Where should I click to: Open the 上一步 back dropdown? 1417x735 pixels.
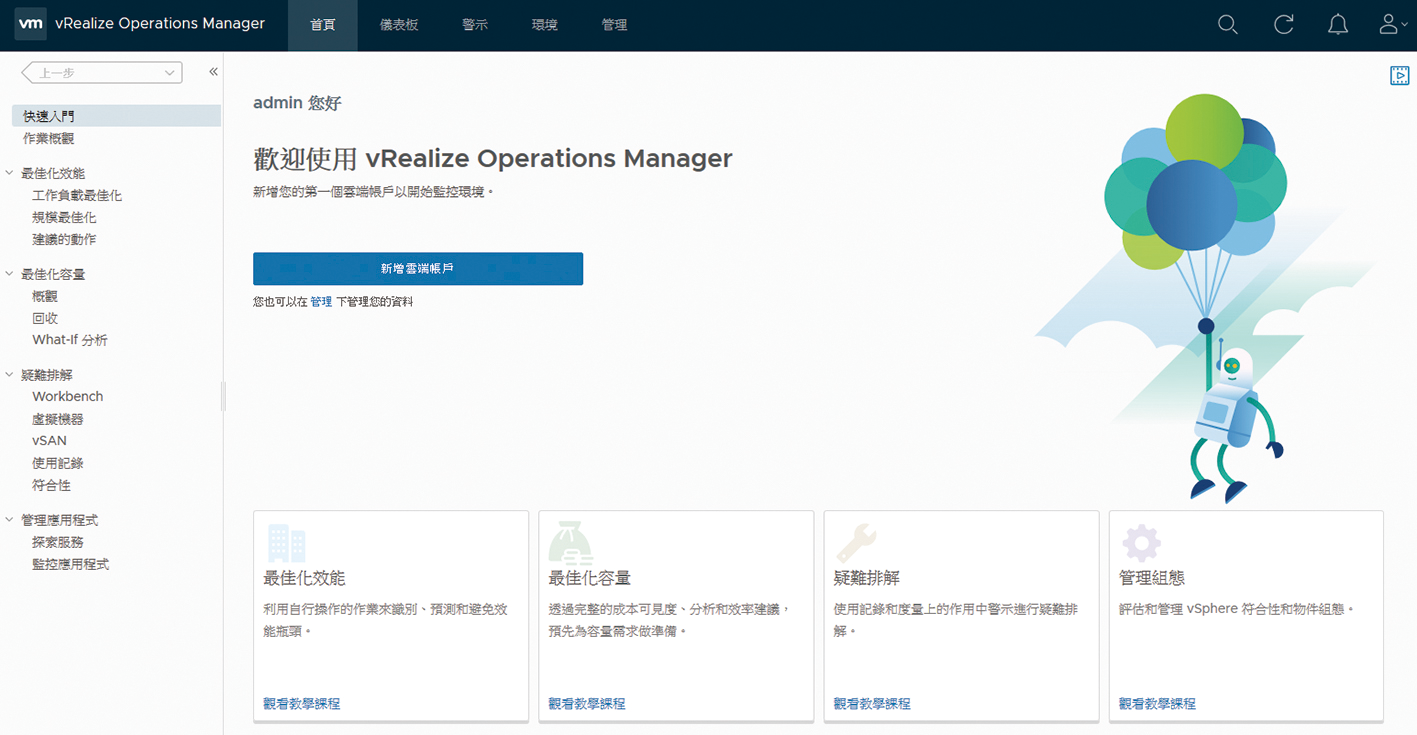(x=101, y=73)
